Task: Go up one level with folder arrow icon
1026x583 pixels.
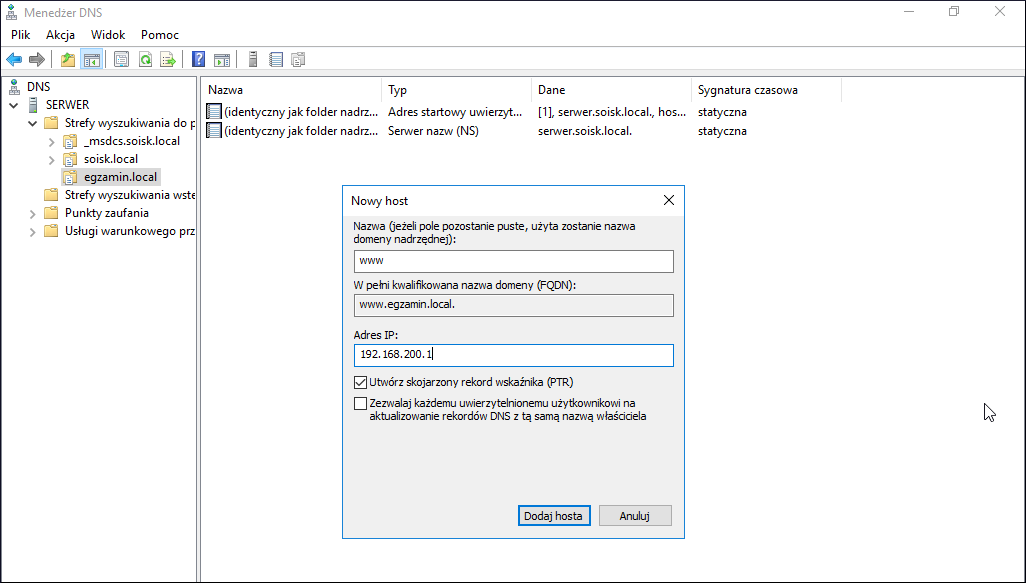Action: pyautogui.click(x=68, y=60)
